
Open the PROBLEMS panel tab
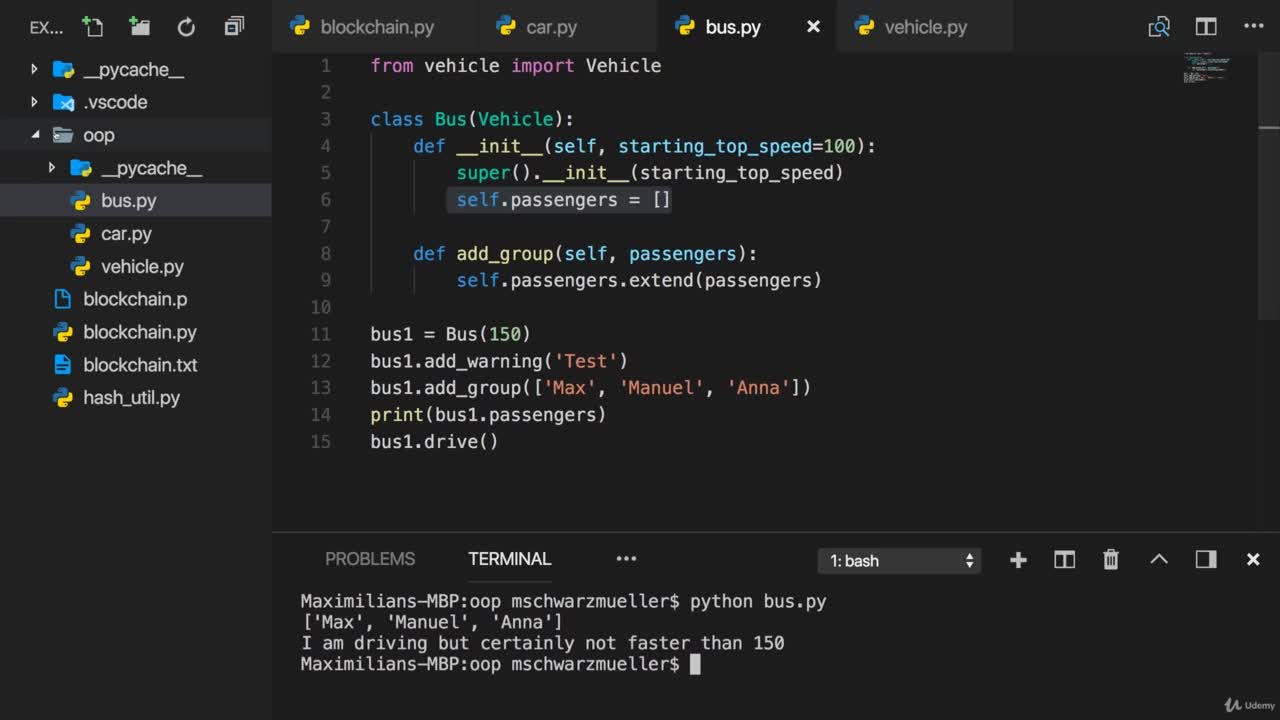370,559
